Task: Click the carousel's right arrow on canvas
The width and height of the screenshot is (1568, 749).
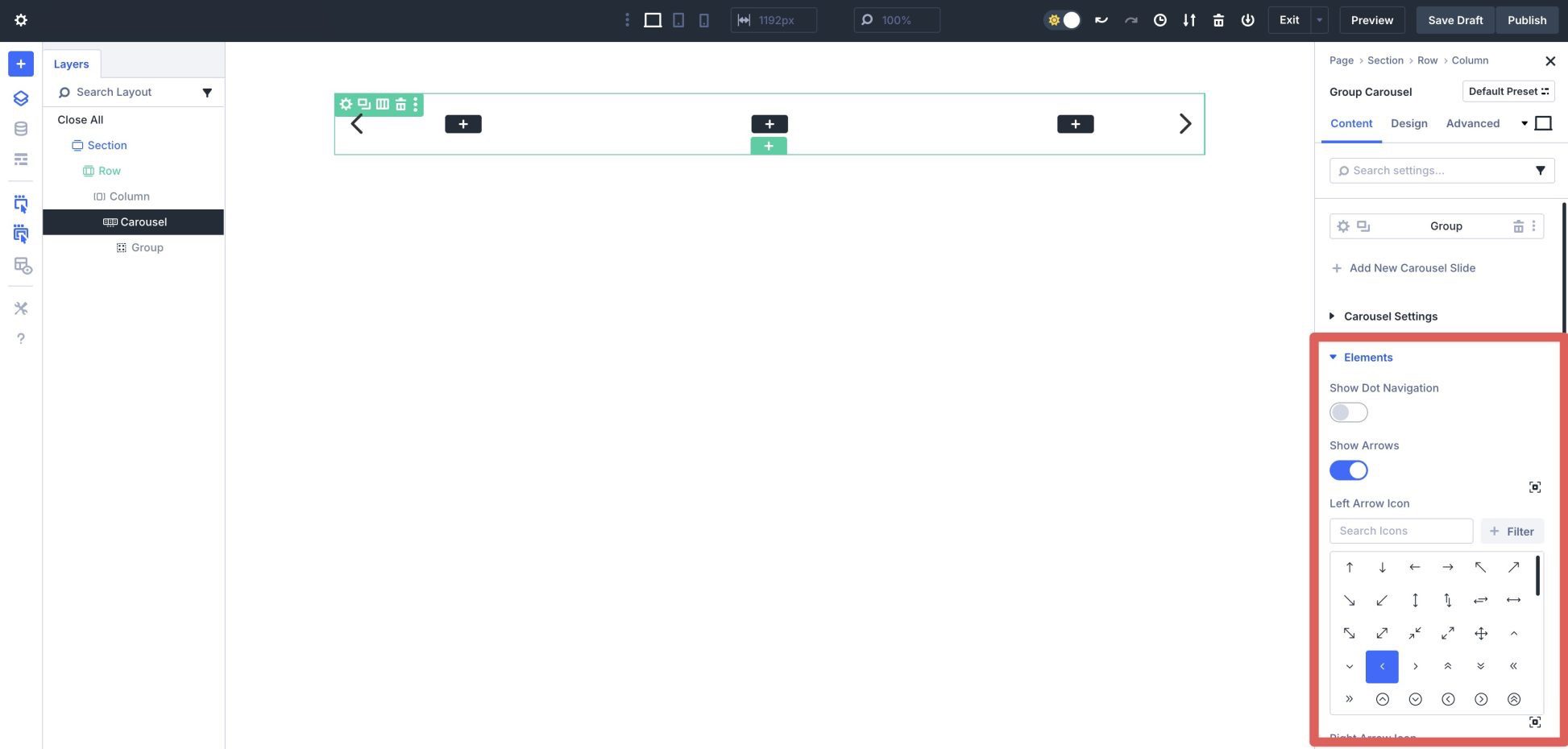Action: click(x=1184, y=124)
